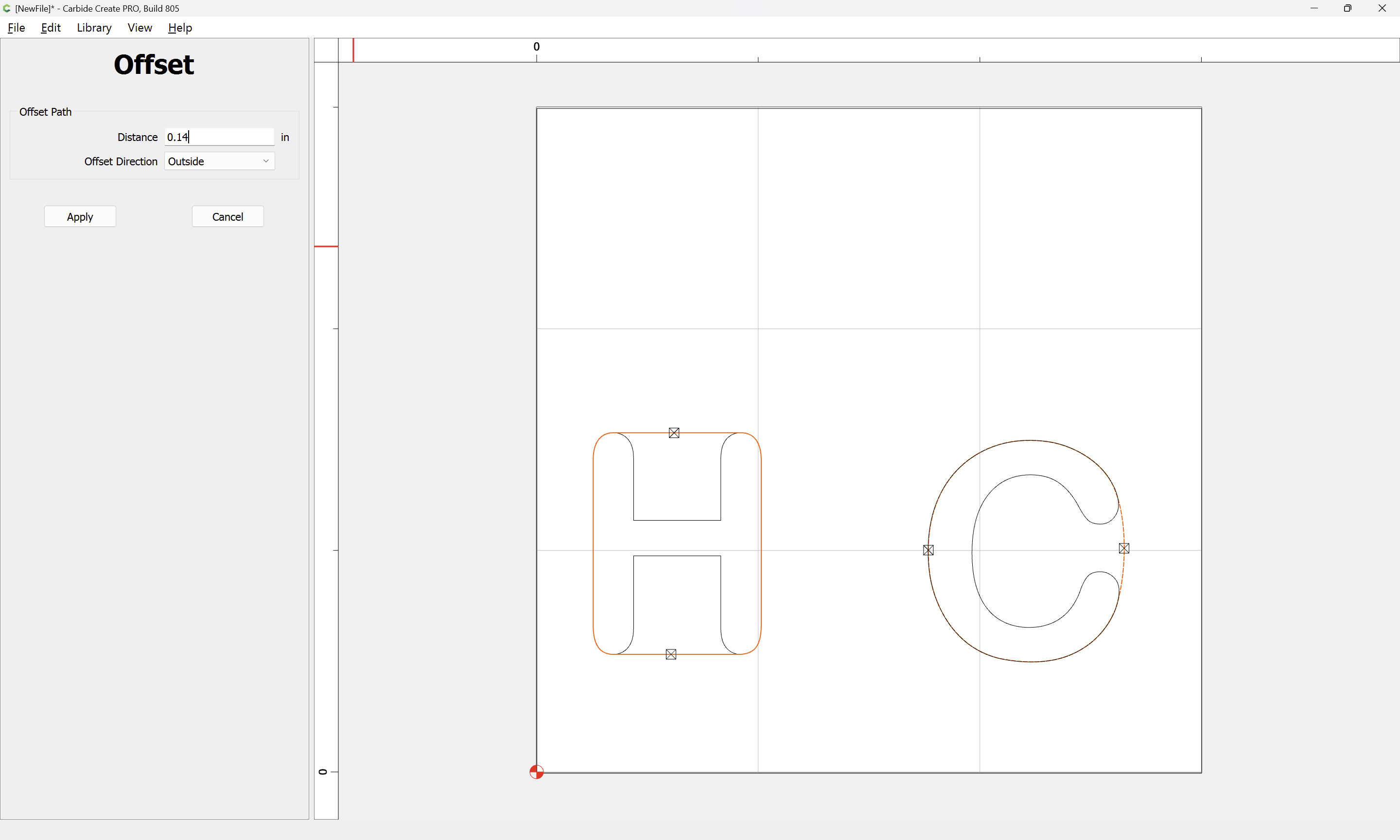This screenshot has width=1400, height=840.
Task: Click the red origin marker at canvas corner
Action: tap(537, 772)
